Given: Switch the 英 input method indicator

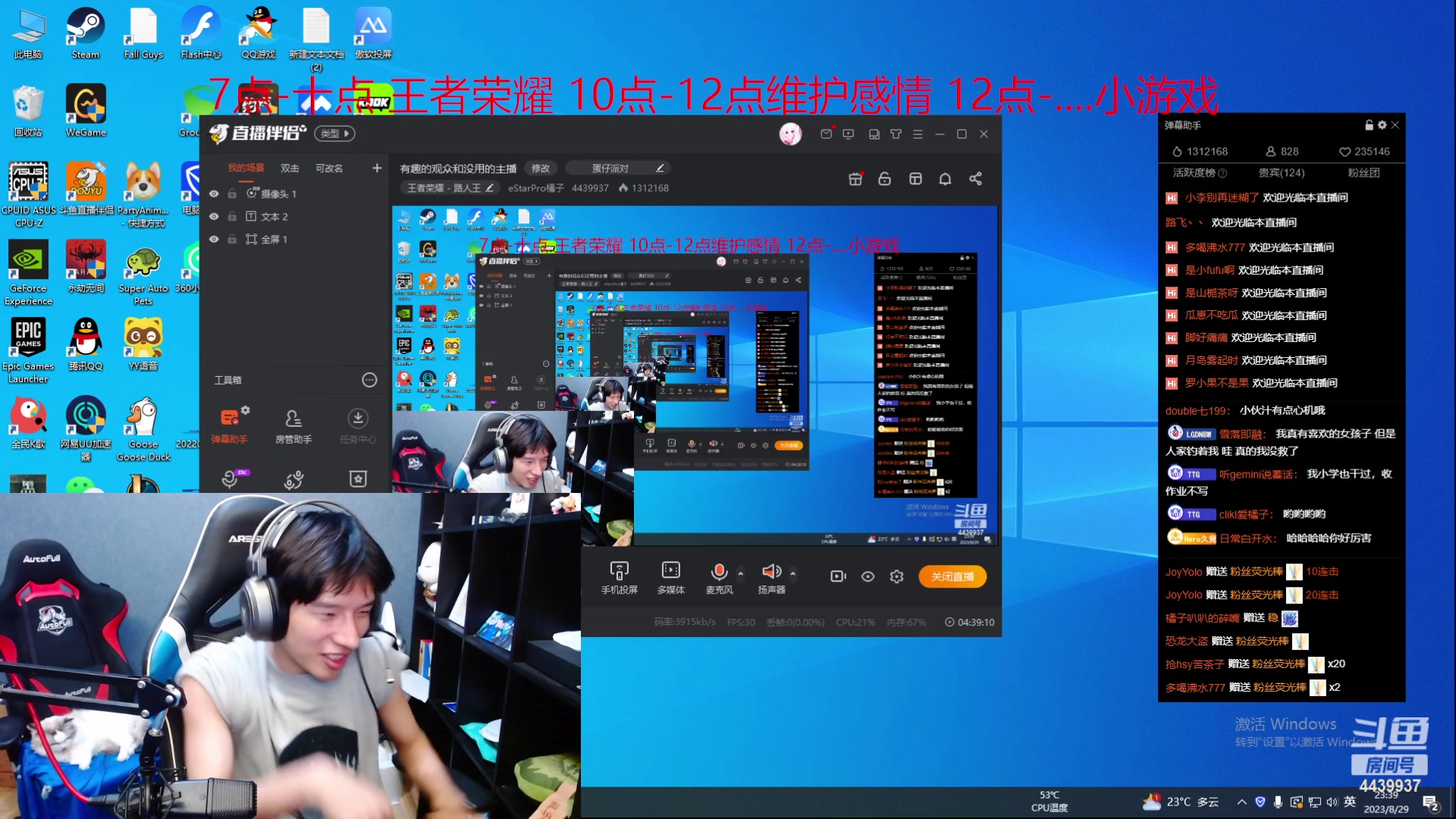Looking at the screenshot, I should coord(1350,802).
